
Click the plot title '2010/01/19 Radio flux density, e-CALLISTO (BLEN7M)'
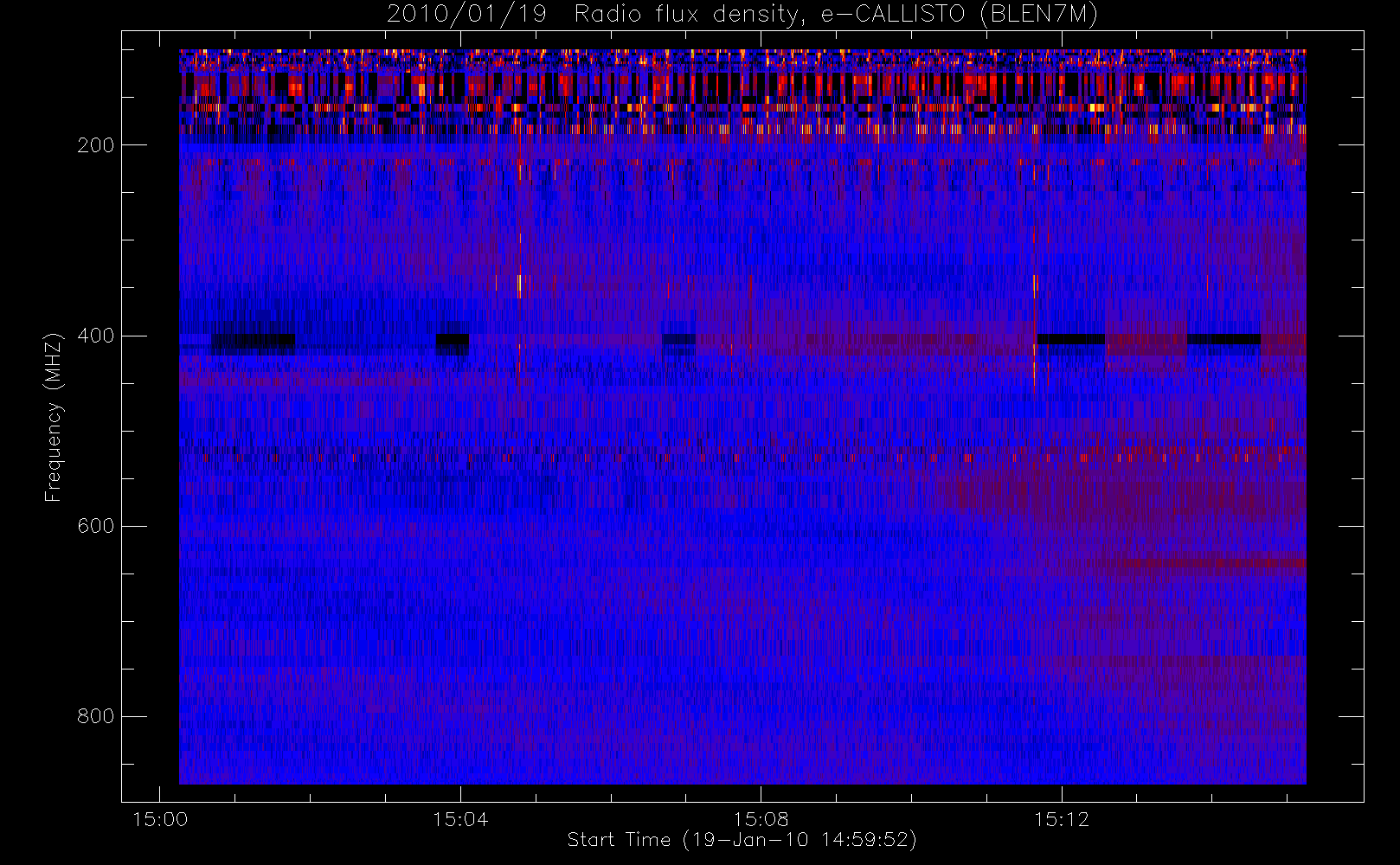point(742,15)
